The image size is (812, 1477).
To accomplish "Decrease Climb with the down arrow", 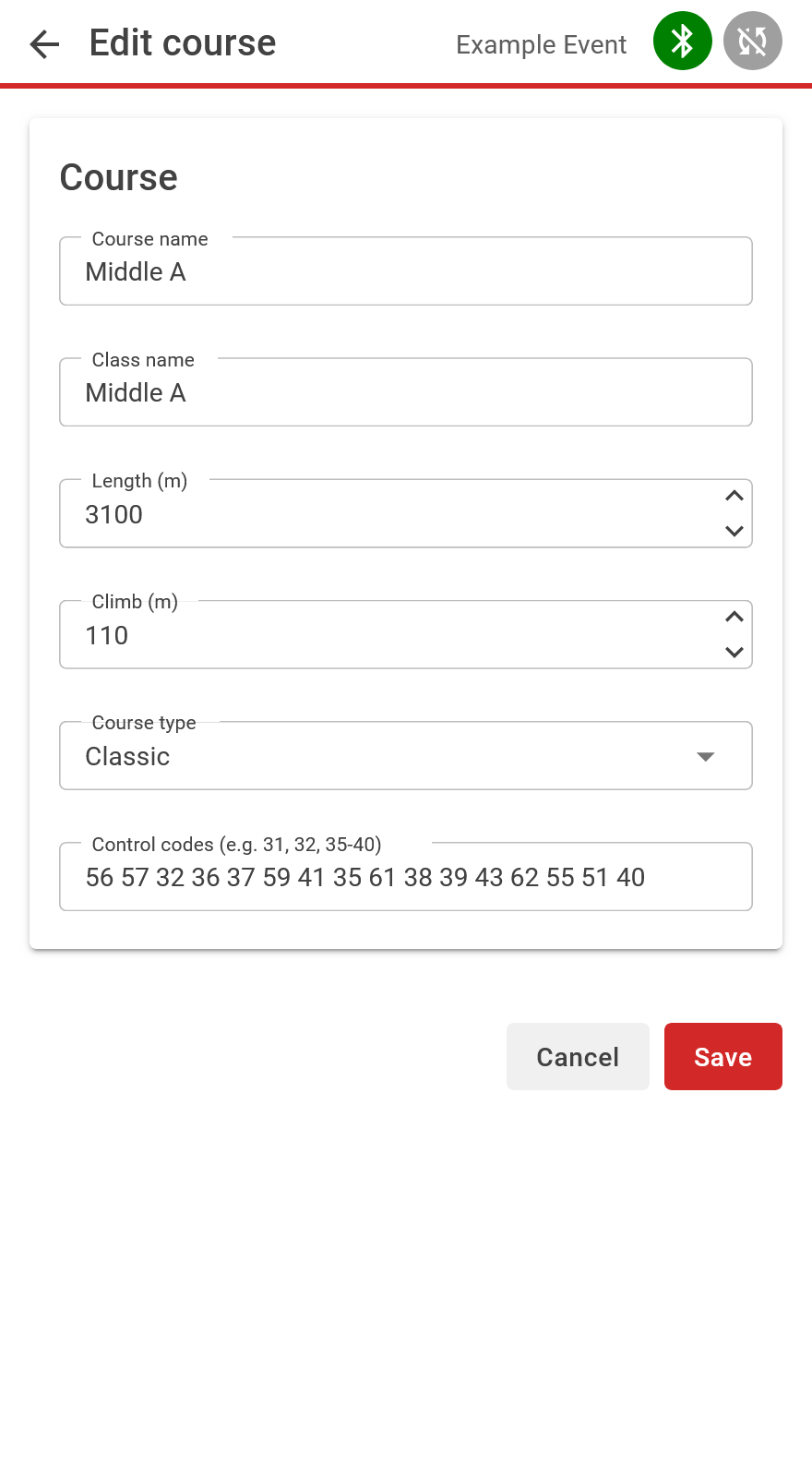I will 734,652.
